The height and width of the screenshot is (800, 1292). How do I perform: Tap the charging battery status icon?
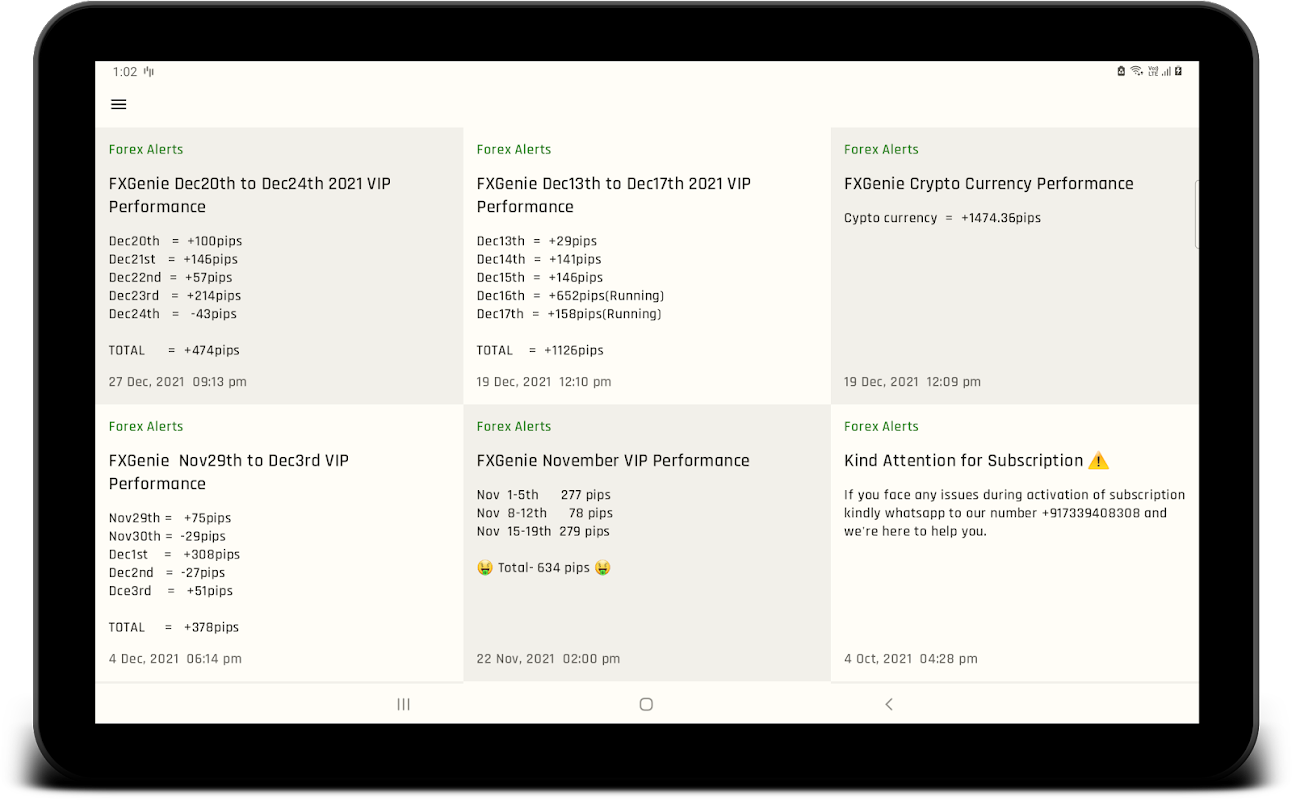pos(1178,71)
